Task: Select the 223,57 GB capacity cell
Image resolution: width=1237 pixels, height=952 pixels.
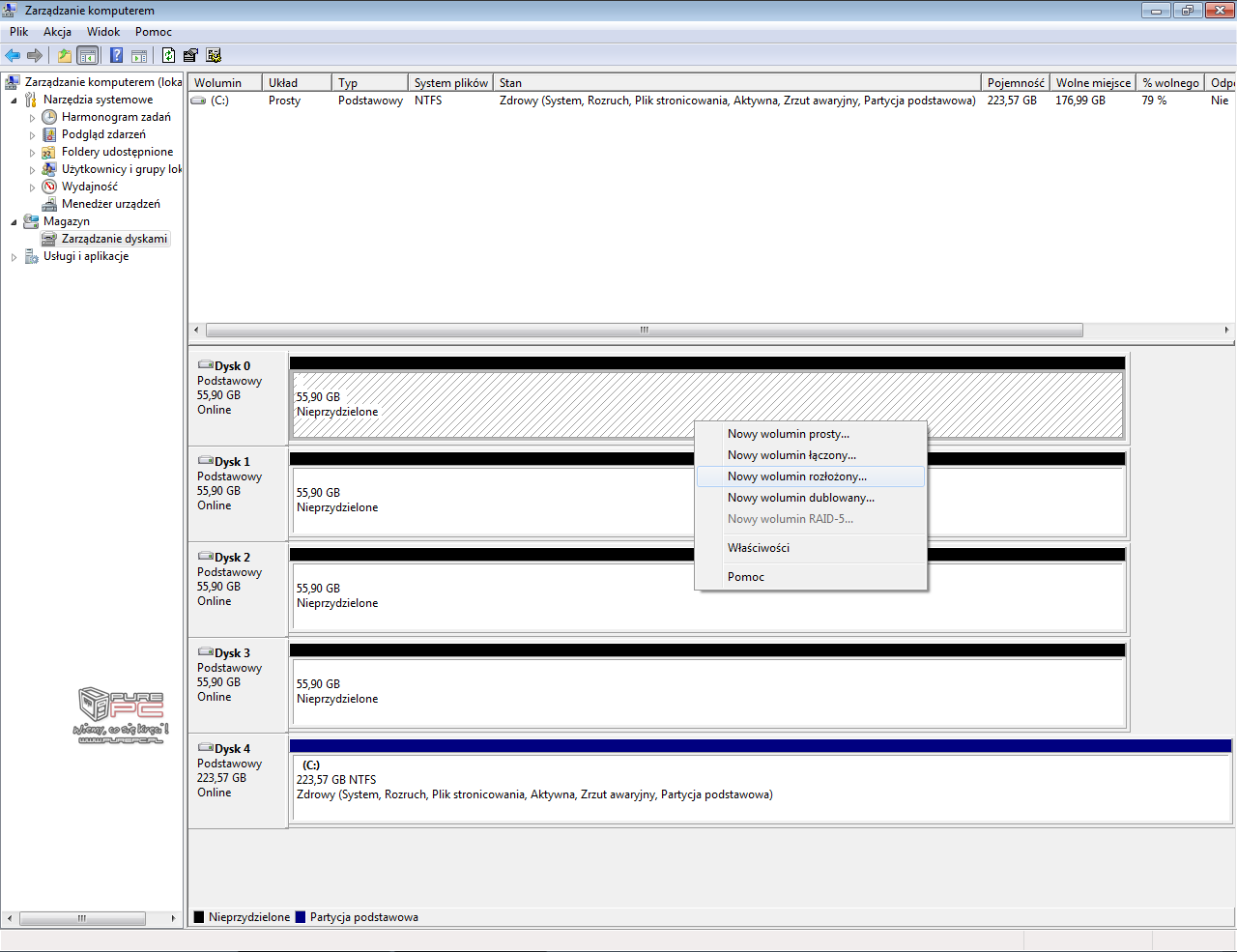Action: click(1012, 101)
